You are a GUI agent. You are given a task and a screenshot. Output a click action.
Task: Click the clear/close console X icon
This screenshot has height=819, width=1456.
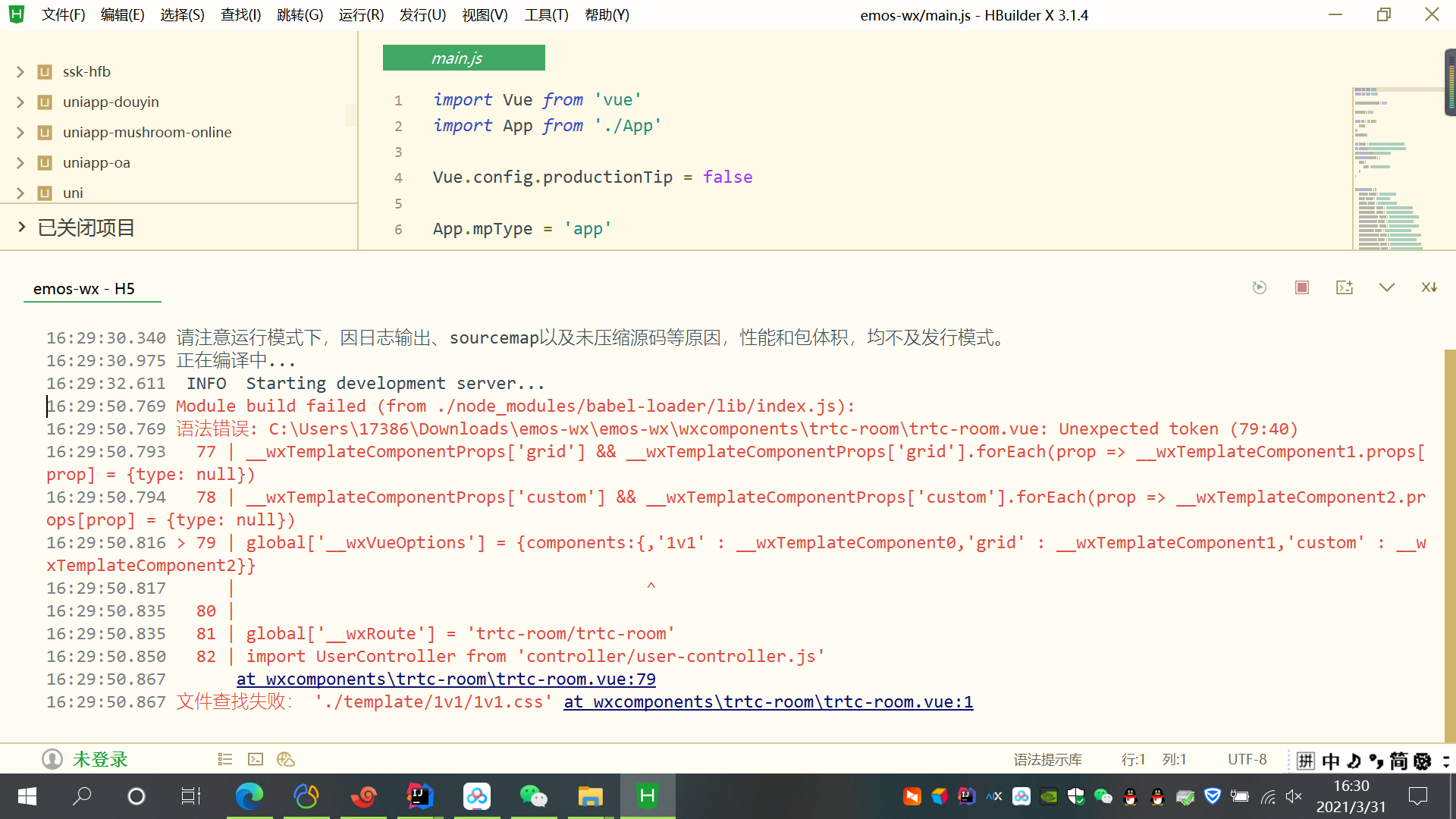pos(1429,287)
